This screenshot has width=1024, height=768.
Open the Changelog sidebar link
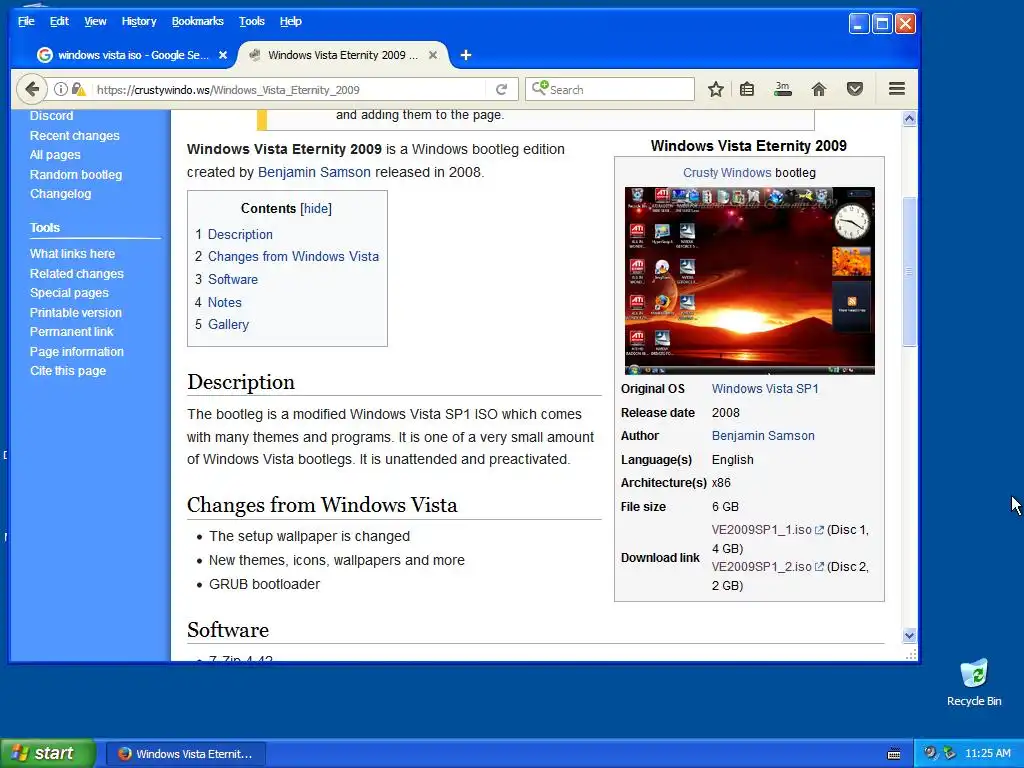60,194
